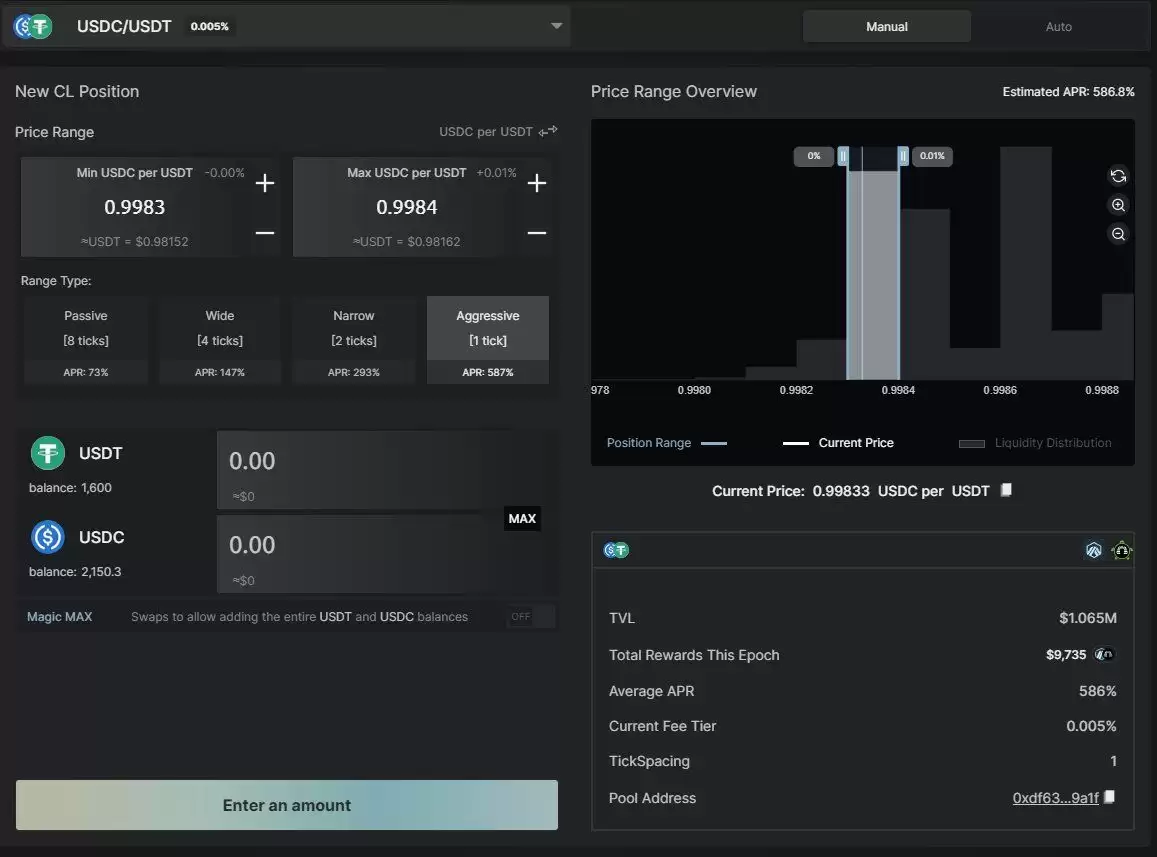
Task: Decrease the Max USDC per USDT price
Action: (x=537, y=233)
